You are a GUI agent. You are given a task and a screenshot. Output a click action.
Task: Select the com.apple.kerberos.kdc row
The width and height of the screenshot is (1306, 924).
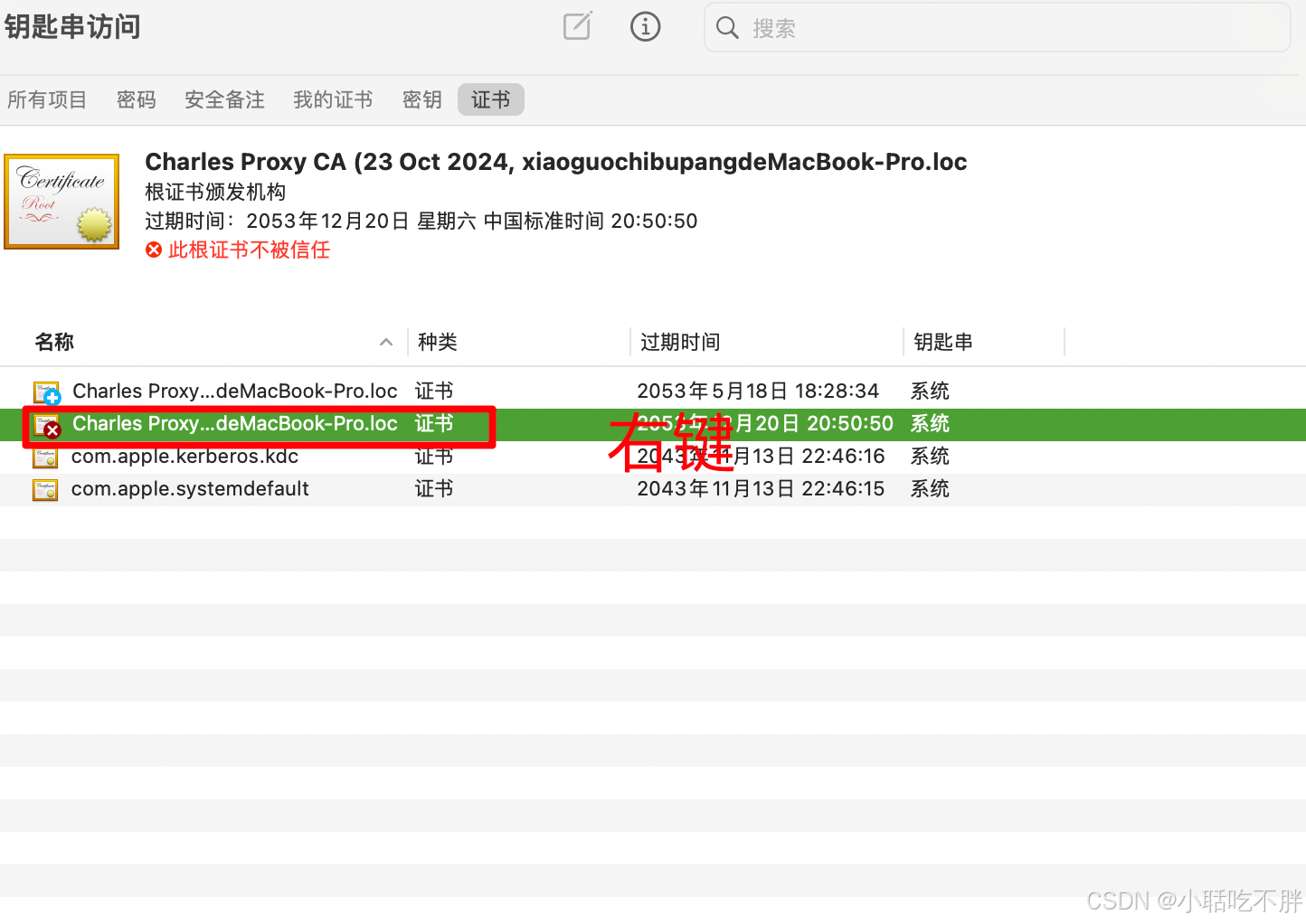pos(653,457)
